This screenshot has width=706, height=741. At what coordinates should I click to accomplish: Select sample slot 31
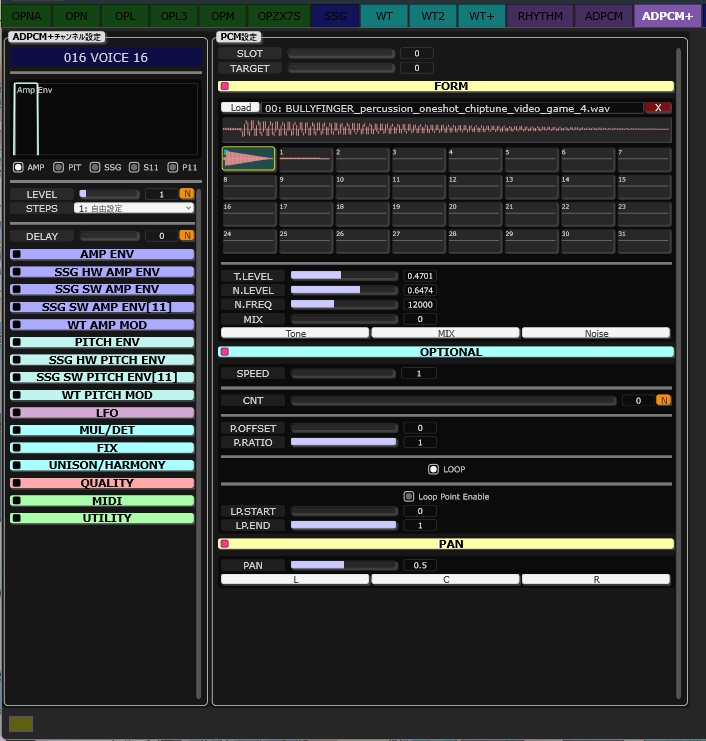point(644,241)
